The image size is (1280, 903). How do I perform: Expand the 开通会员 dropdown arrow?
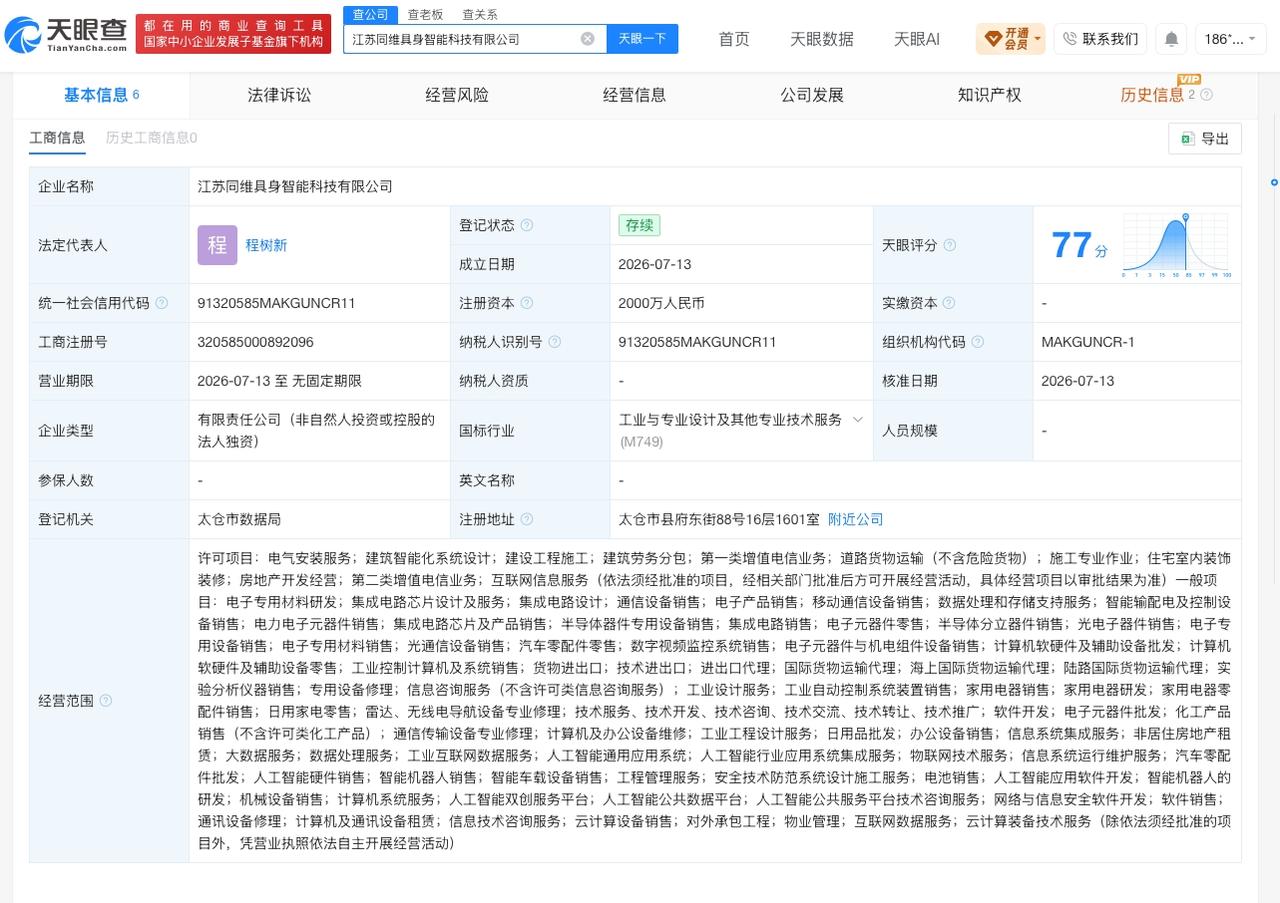coord(1037,40)
